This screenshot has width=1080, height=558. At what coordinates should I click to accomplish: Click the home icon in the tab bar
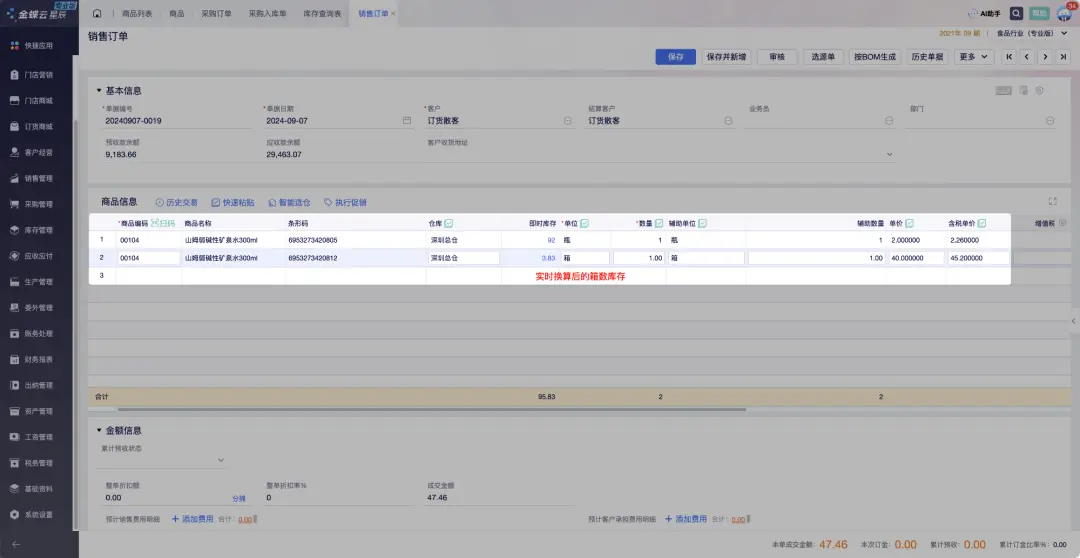[x=97, y=14]
